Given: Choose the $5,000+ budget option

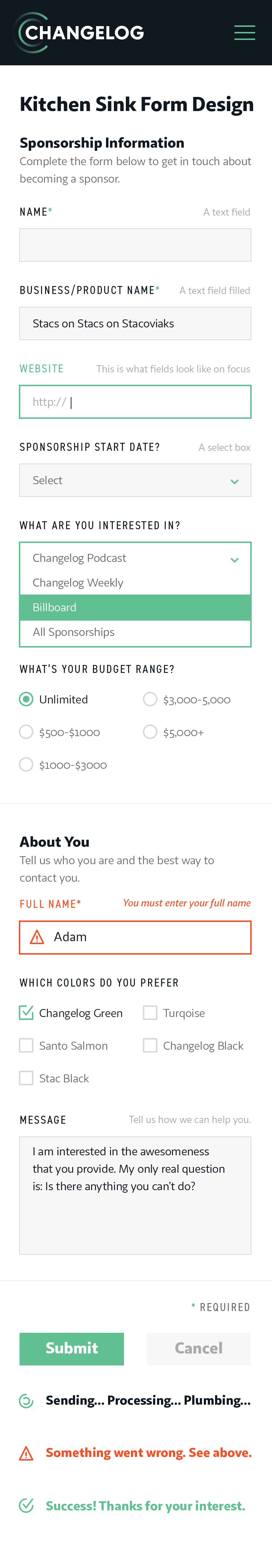Looking at the screenshot, I should click(x=150, y=732).
